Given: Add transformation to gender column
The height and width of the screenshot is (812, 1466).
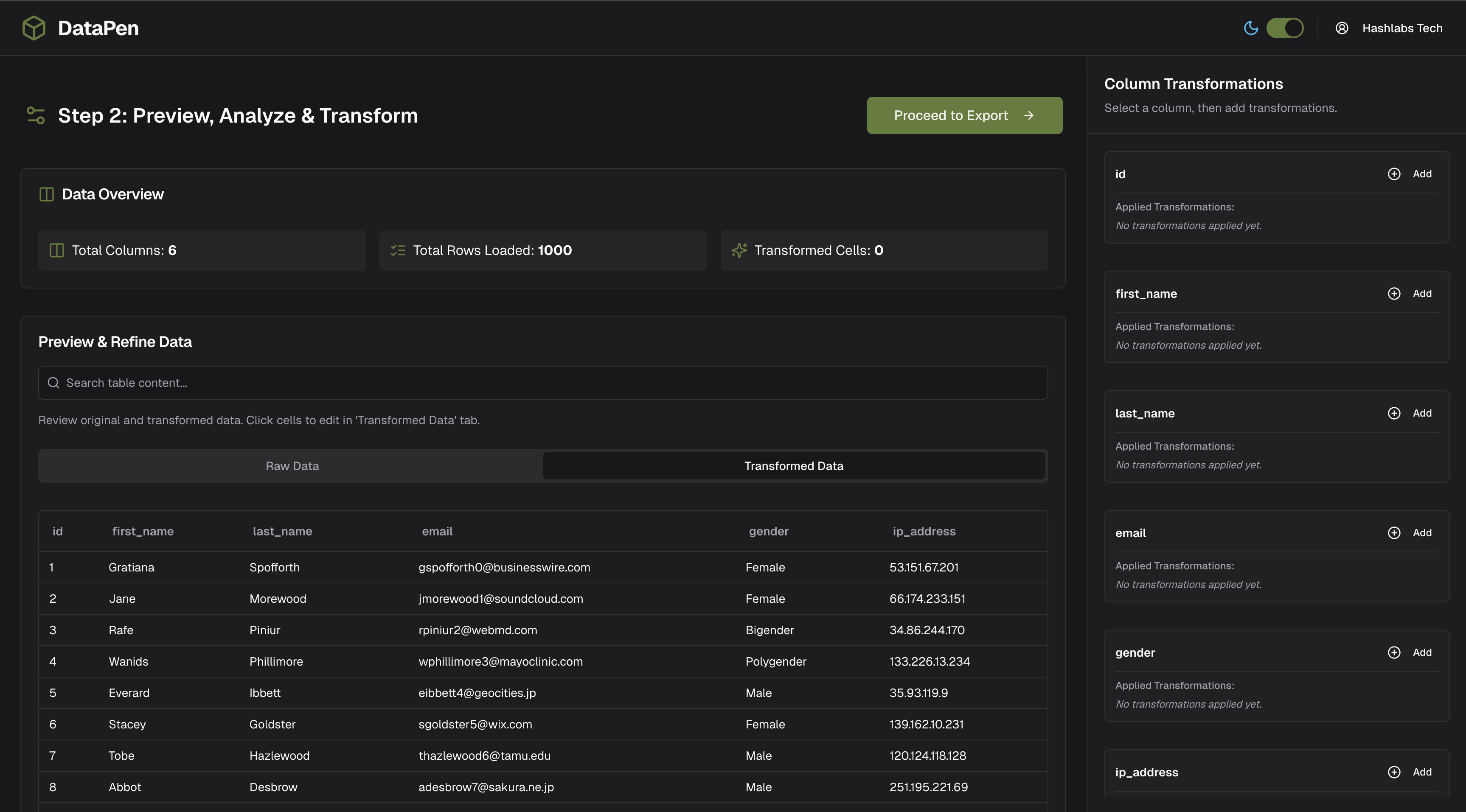Looking at the screenshot, I should (x=1410, y=652).
